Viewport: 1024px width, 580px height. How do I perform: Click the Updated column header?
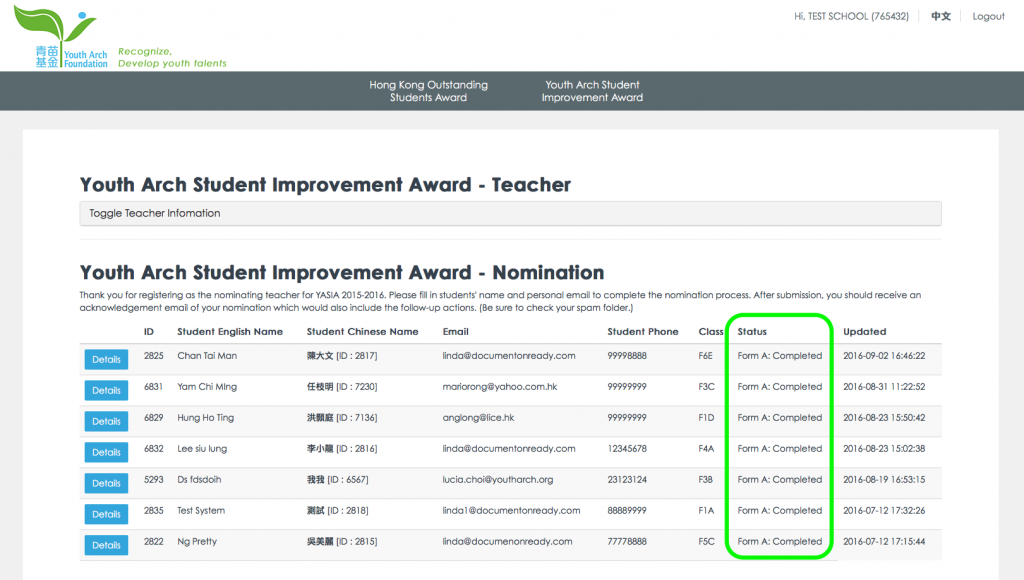point(864,332)
